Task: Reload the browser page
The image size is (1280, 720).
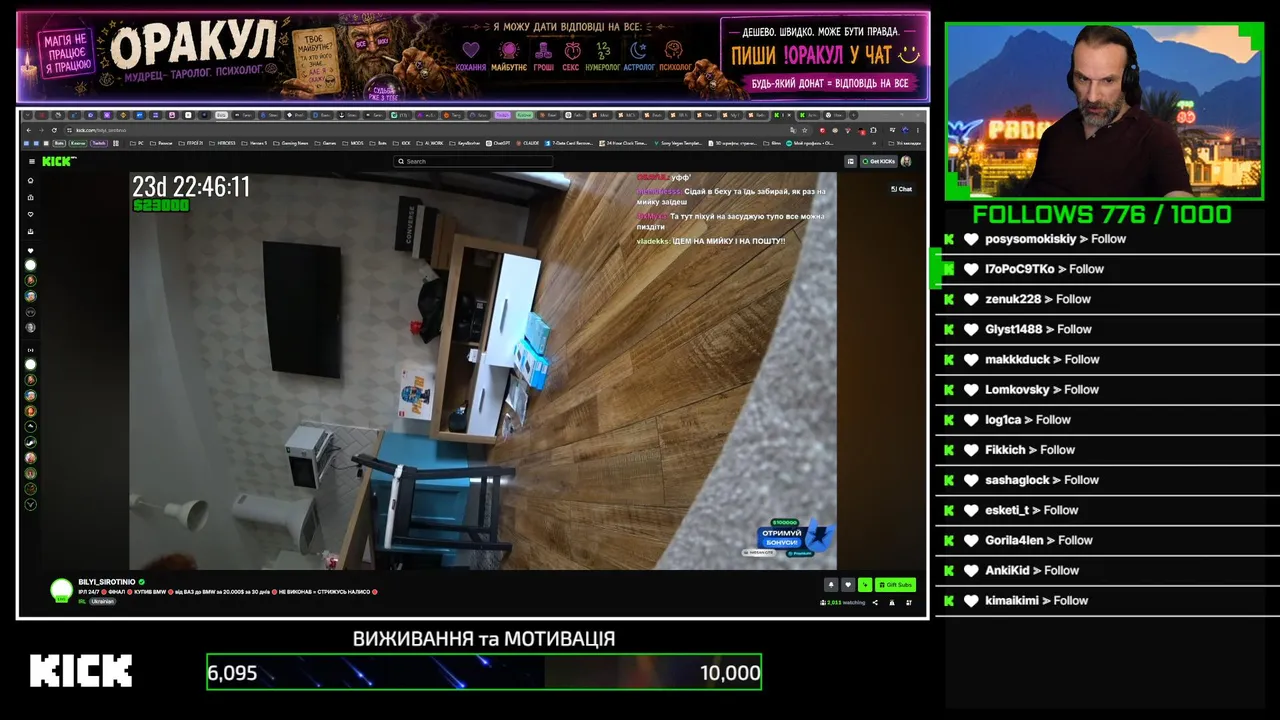Action: point(54,130)
